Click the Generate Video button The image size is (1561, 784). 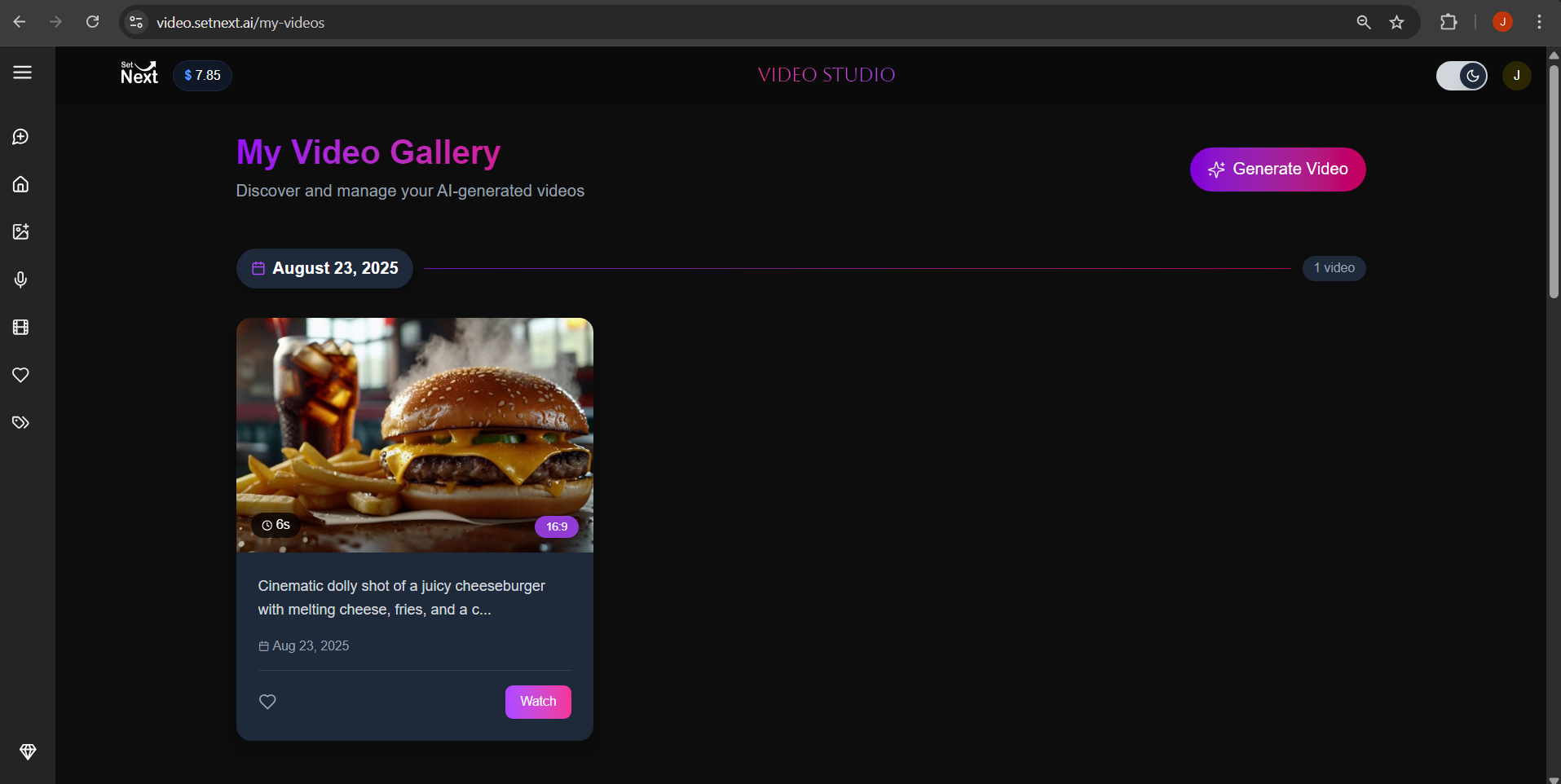click(1277, 170)
